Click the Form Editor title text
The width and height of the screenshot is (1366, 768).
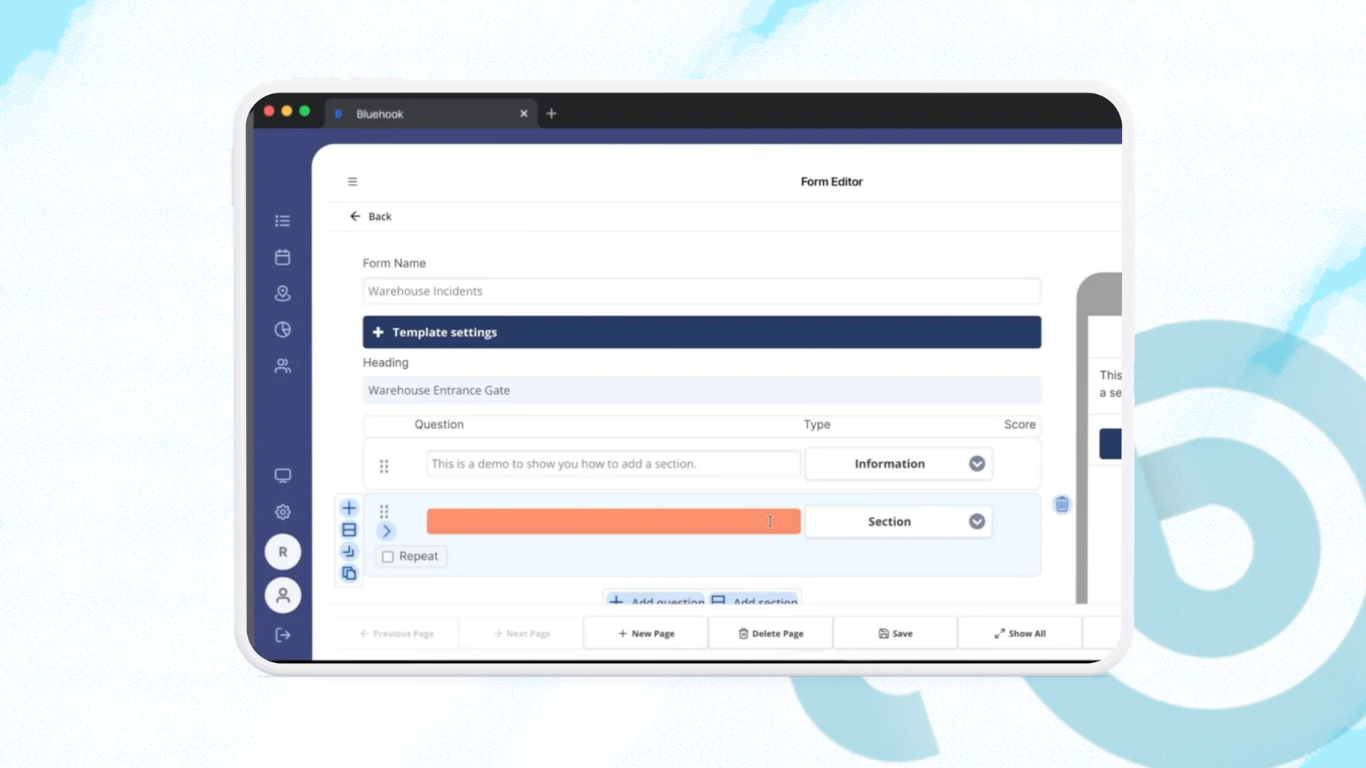(x=832, y=182)
